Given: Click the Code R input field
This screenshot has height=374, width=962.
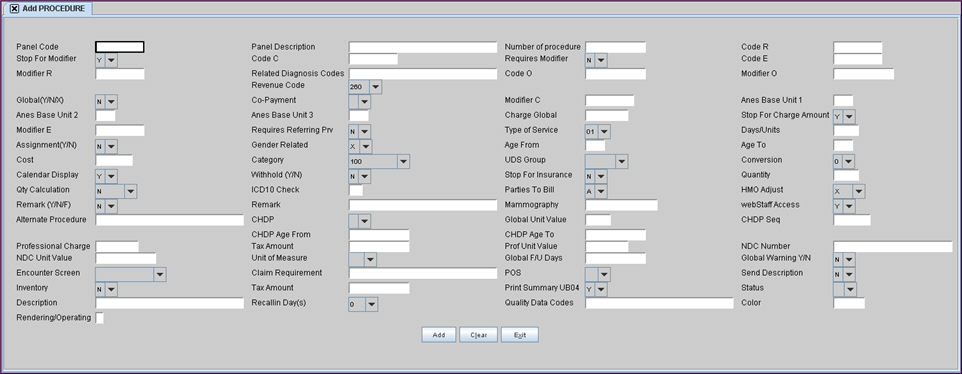Looking at the screenshot, I should tap(858, 47).
